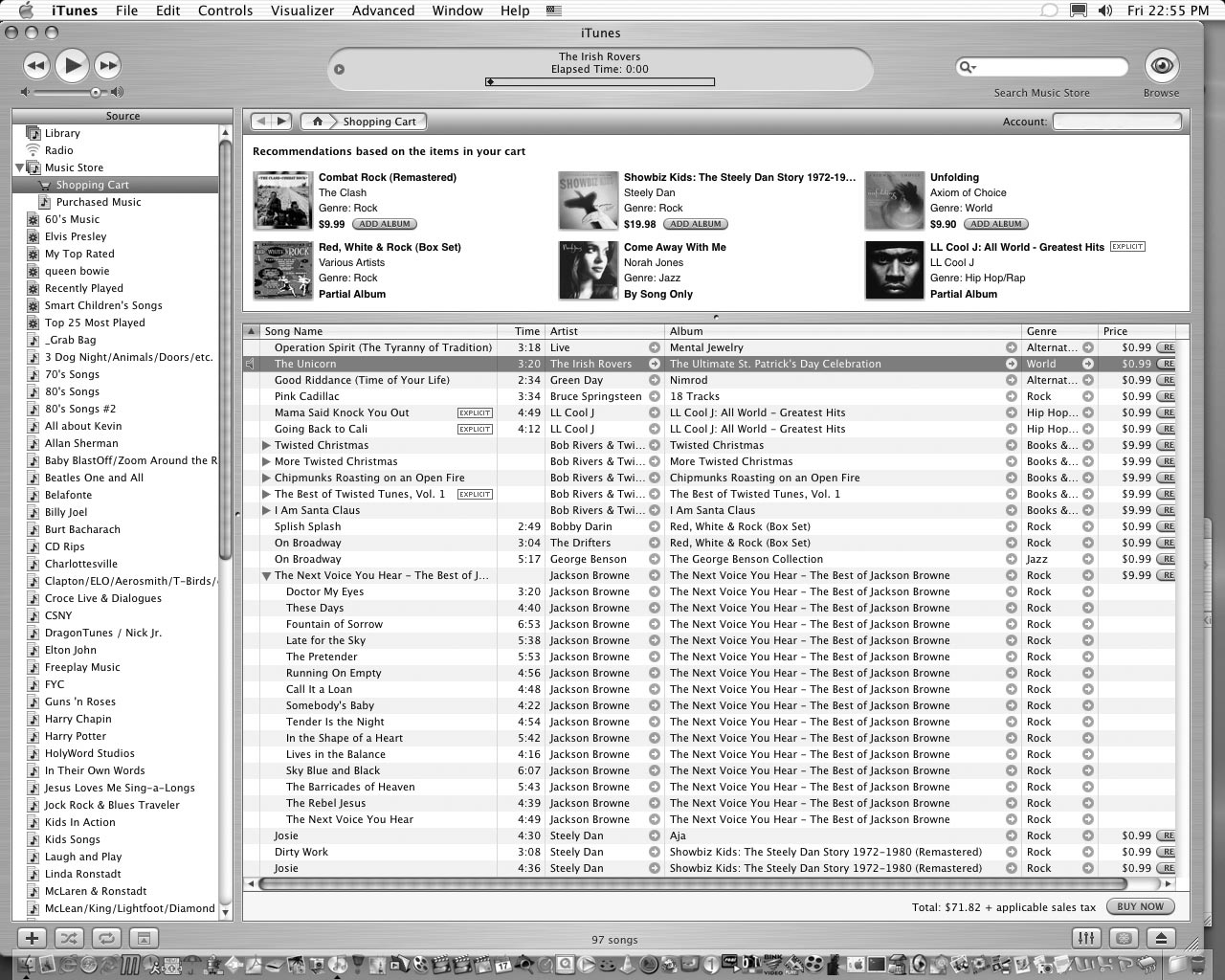This screenshot has width=1225, height=980.
Task: Click the system volume menu bar icon
Action: click(1105, 11)
